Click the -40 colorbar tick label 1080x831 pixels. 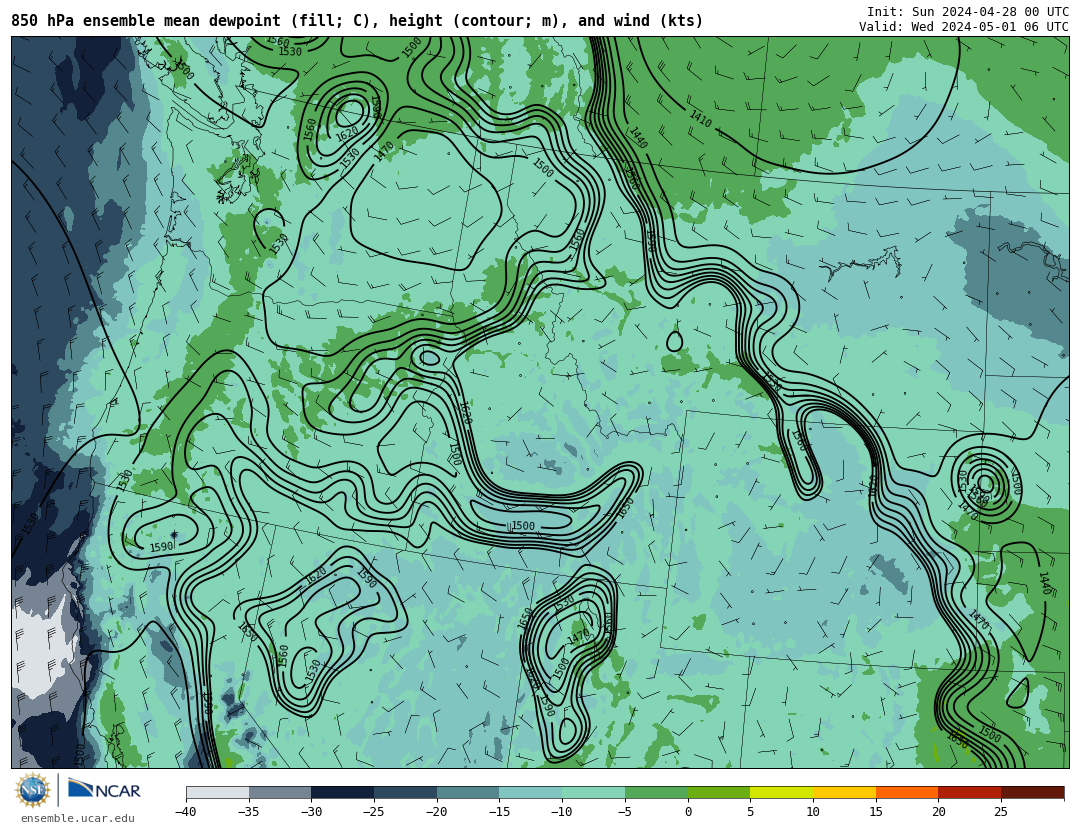(185, 812)
